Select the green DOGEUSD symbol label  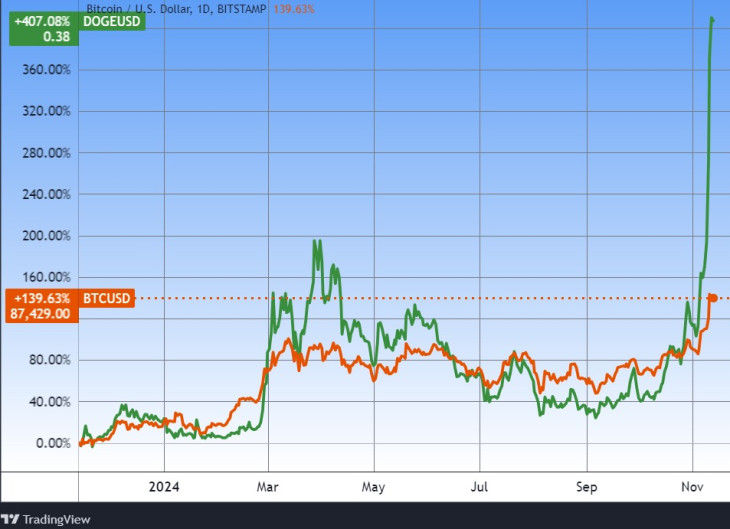(x=112, y=21)
